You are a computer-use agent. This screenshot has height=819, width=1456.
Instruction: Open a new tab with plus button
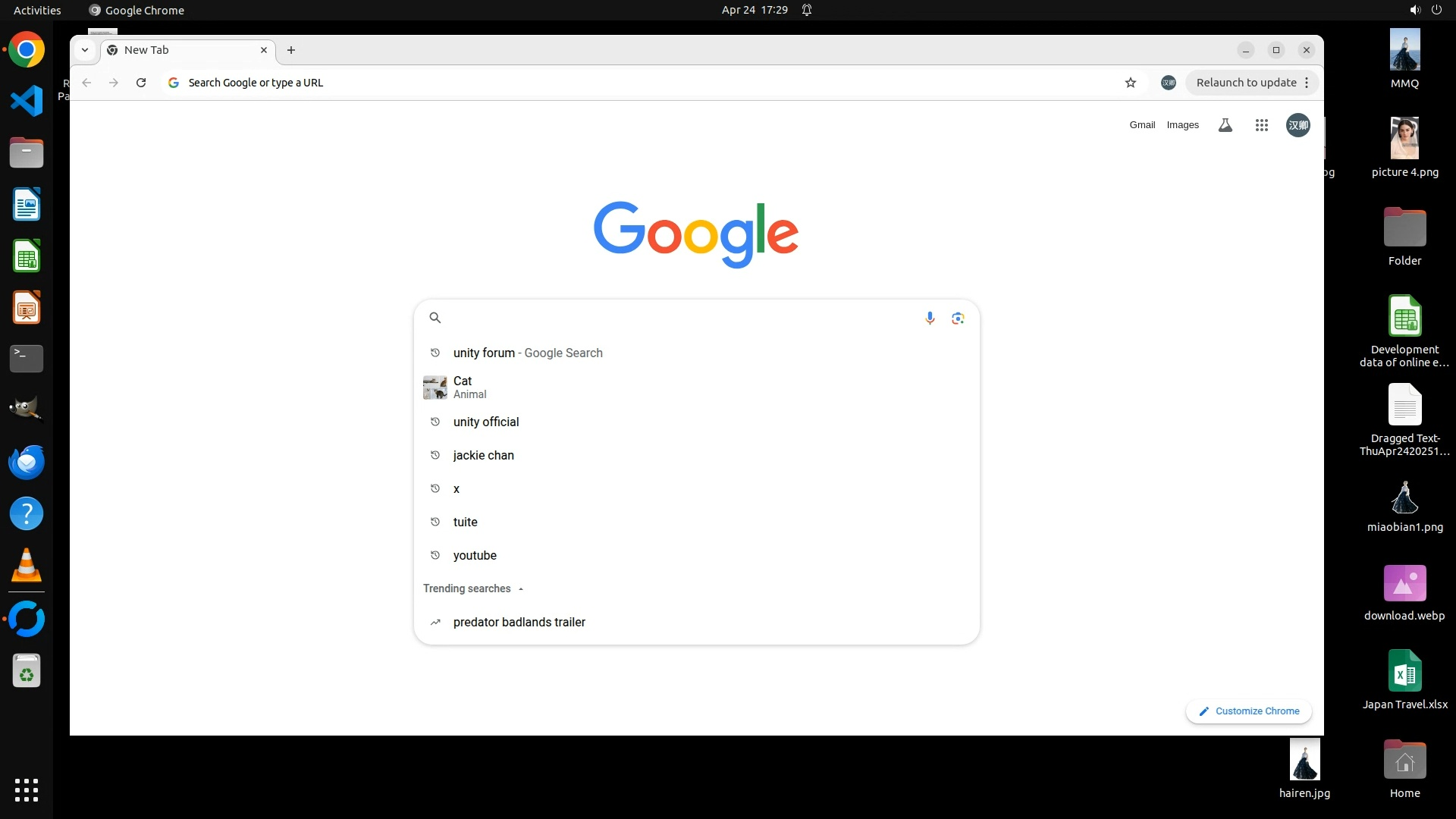point(291,50)
